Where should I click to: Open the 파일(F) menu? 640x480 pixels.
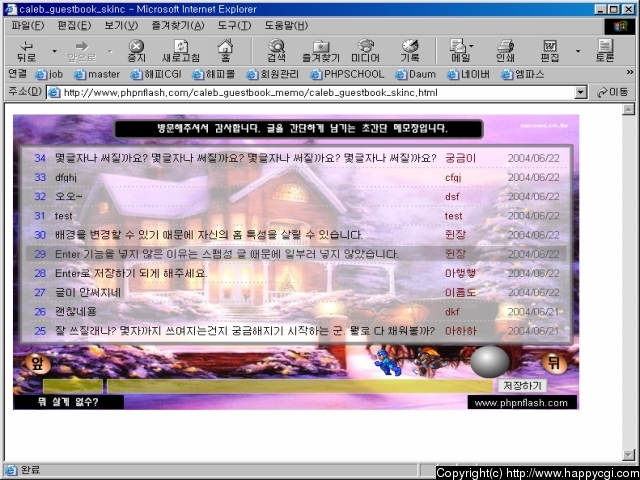(27, 26)
